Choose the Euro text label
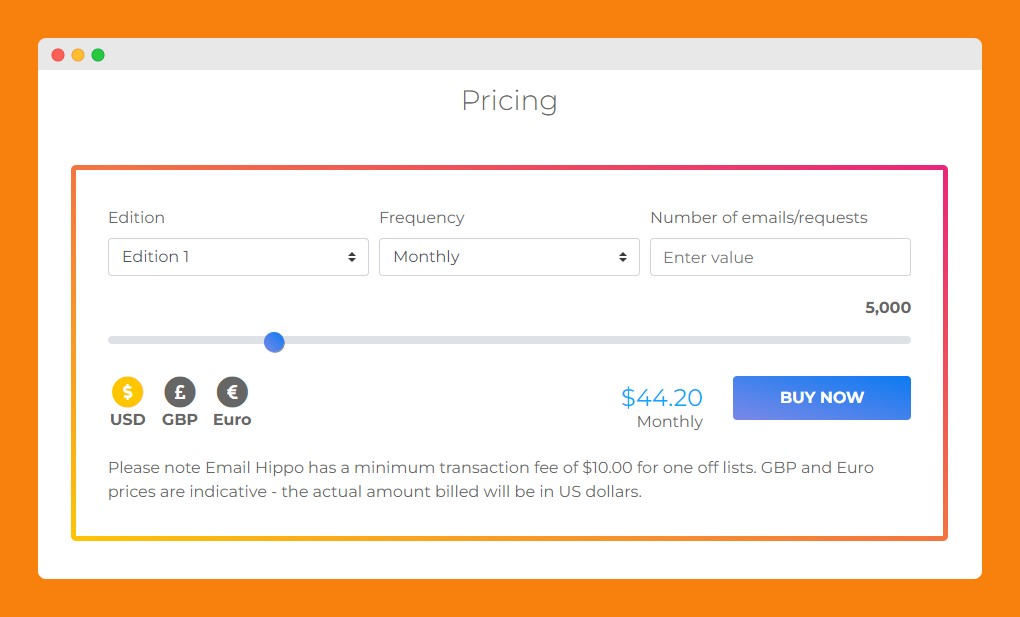 click(232, 420)
